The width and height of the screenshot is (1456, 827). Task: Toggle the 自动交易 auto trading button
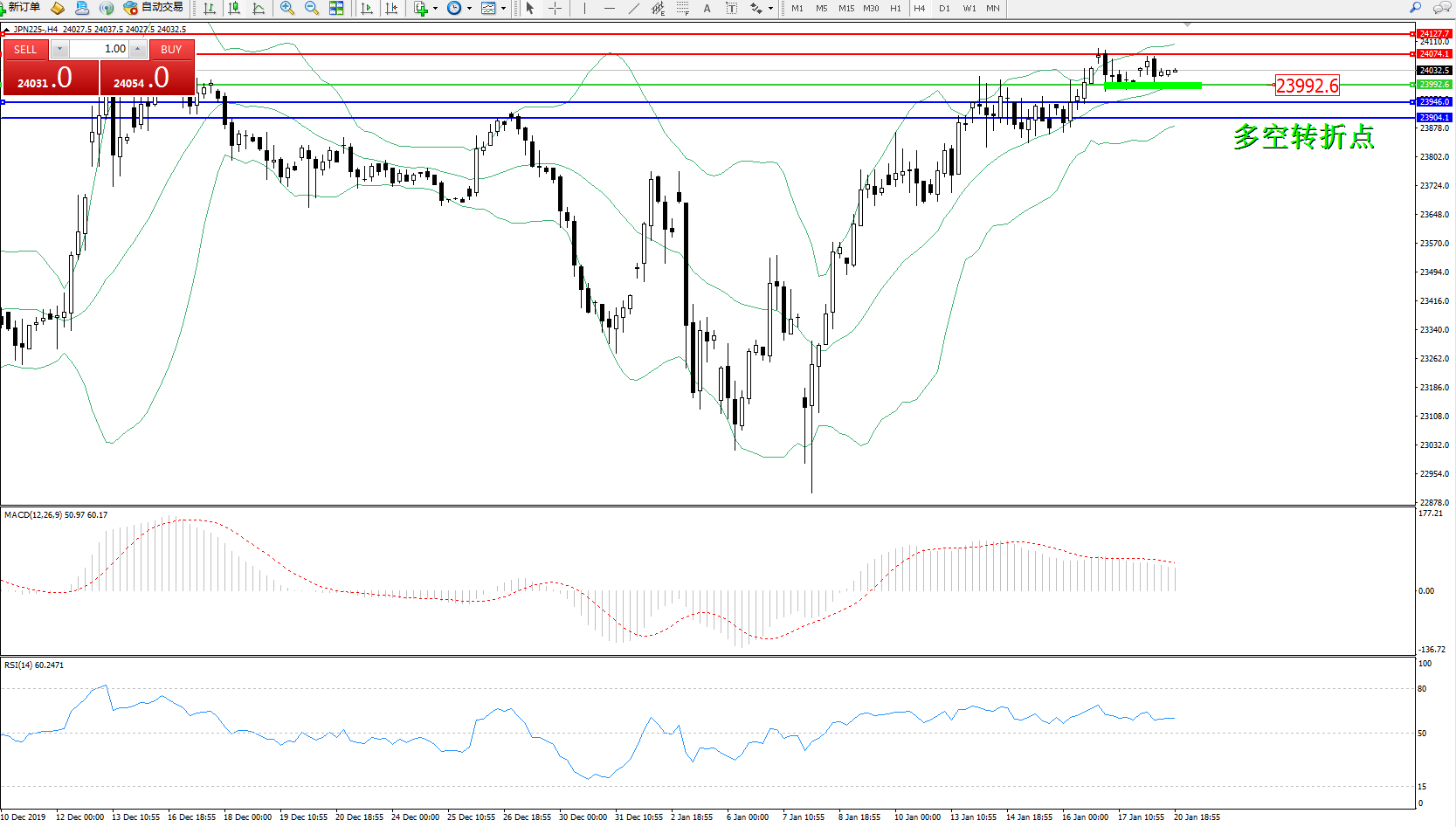pyautogui.click(x=154, y=8)
